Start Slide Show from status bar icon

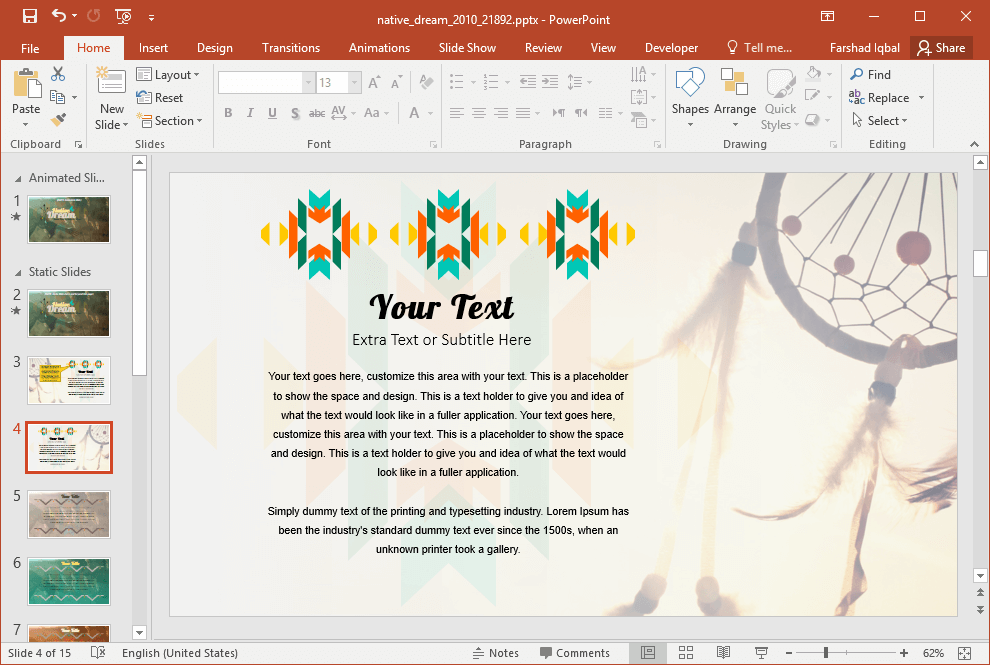tap(761, 653)
